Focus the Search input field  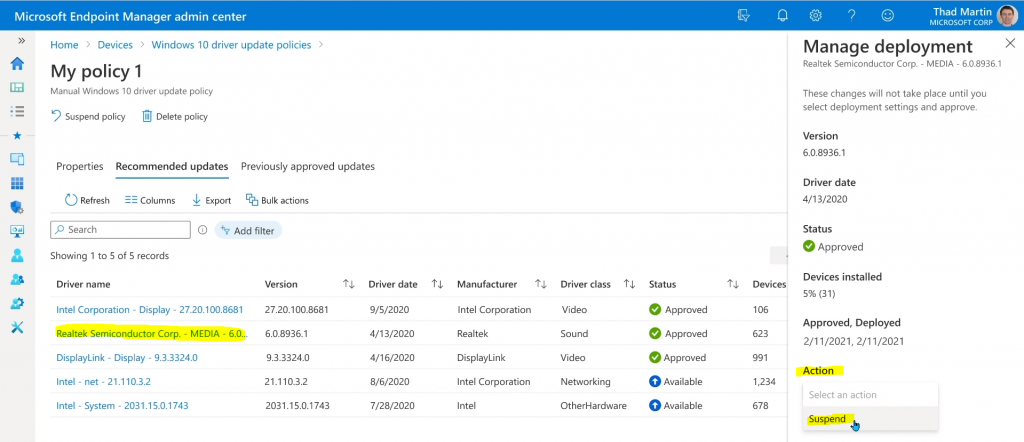[x=120, y=230]
